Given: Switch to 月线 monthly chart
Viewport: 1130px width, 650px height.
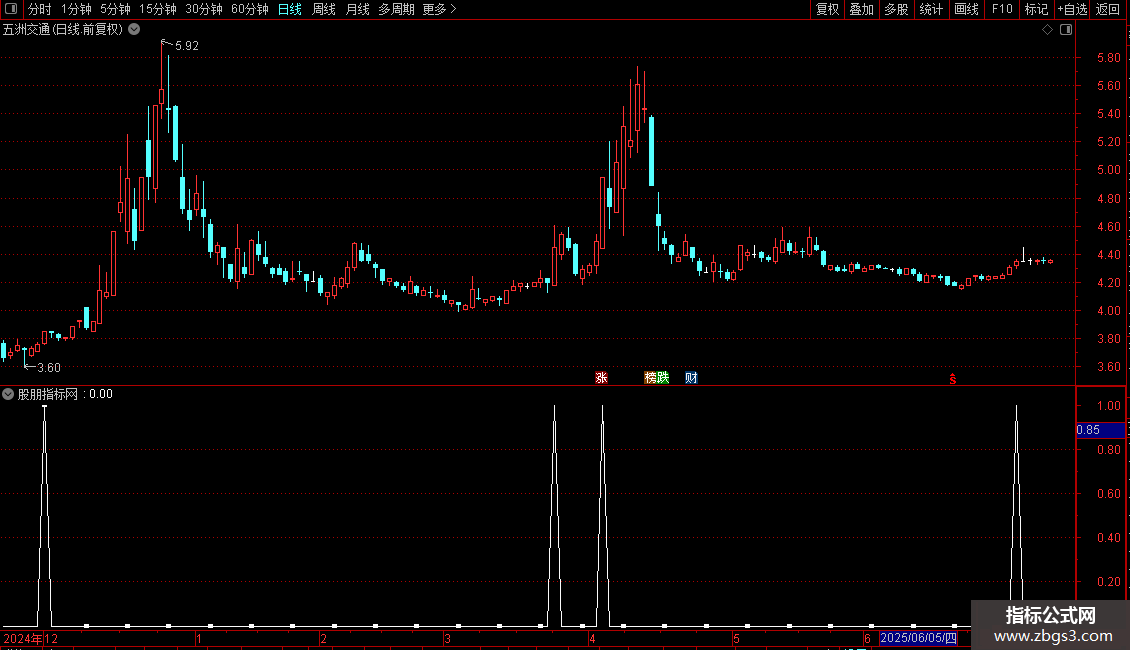Looking at the screenshot, I should click(357, 9).
